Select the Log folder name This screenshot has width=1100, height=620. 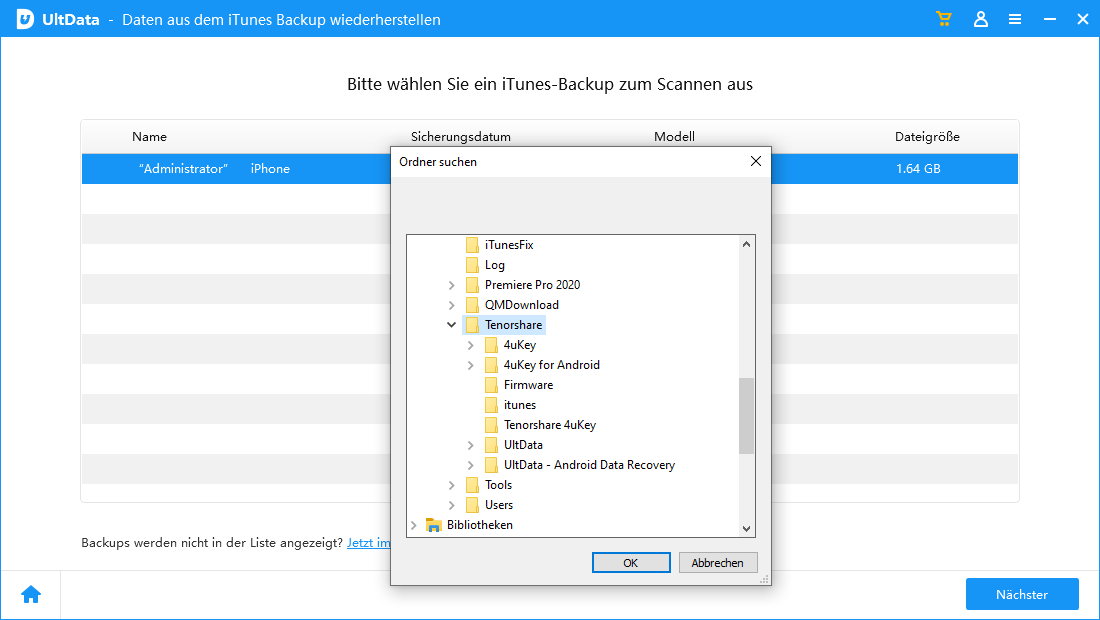495,265
